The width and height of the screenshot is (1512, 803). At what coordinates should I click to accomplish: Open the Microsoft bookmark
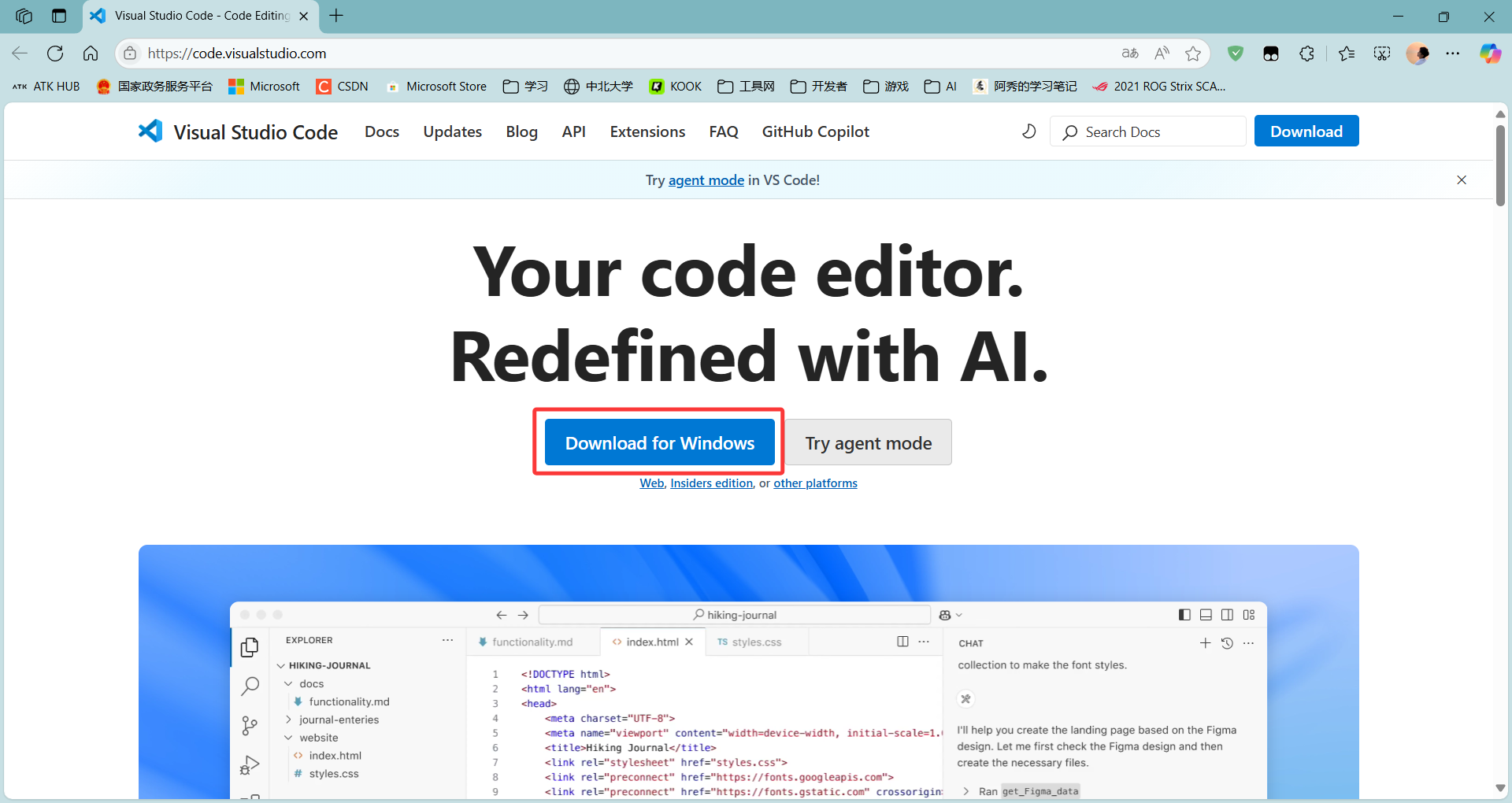[x=264, y=87]
